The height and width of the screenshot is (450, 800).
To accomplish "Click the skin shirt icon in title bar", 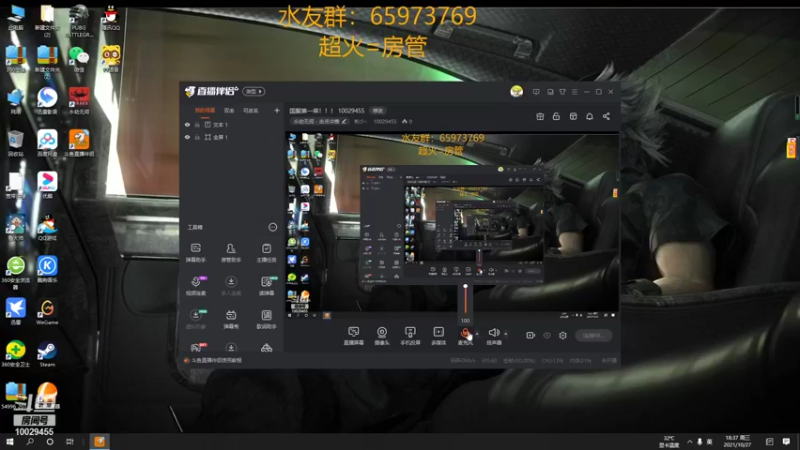I will 562,92.
